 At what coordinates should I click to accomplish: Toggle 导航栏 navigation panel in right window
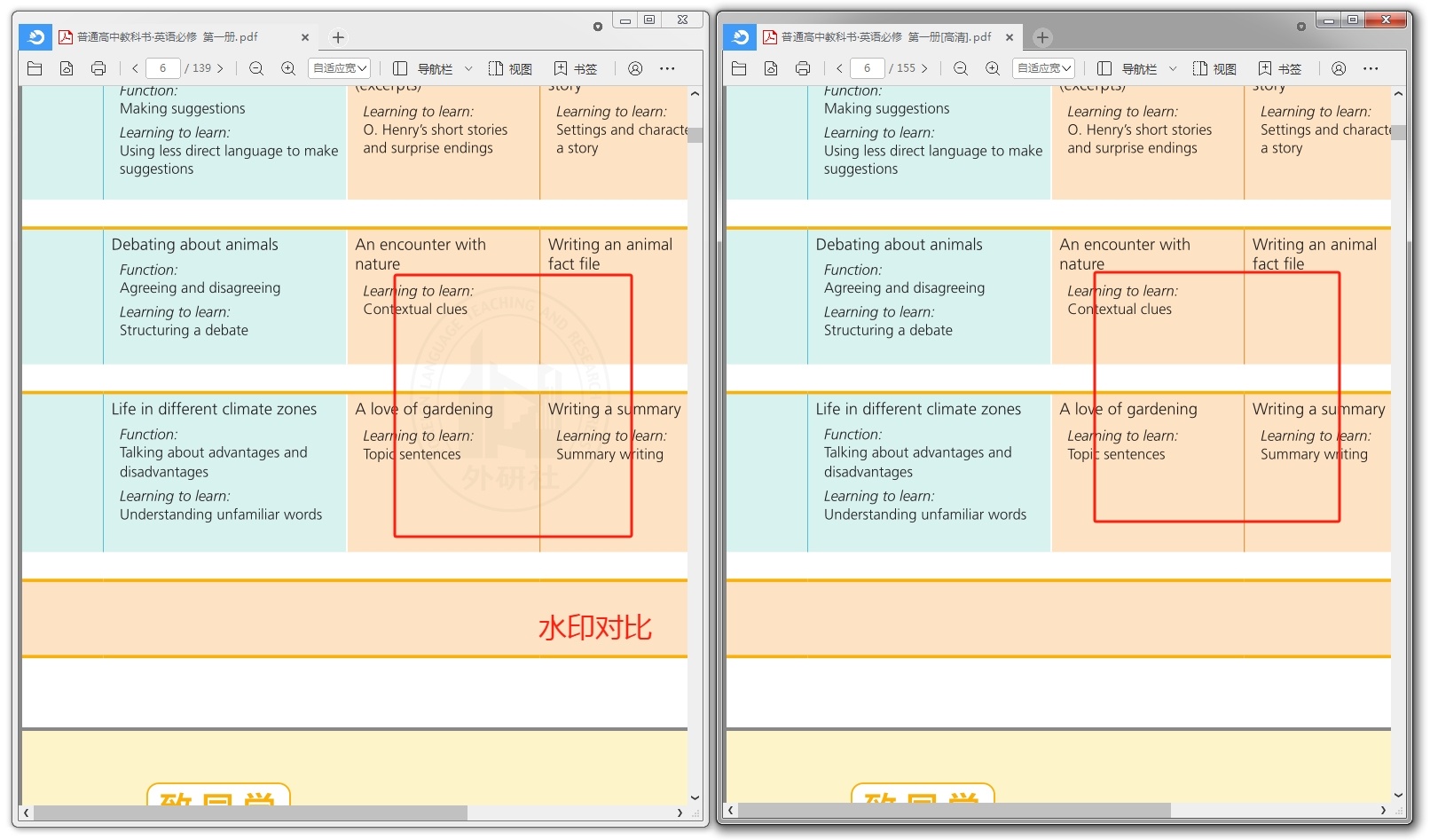point(1127,68)
